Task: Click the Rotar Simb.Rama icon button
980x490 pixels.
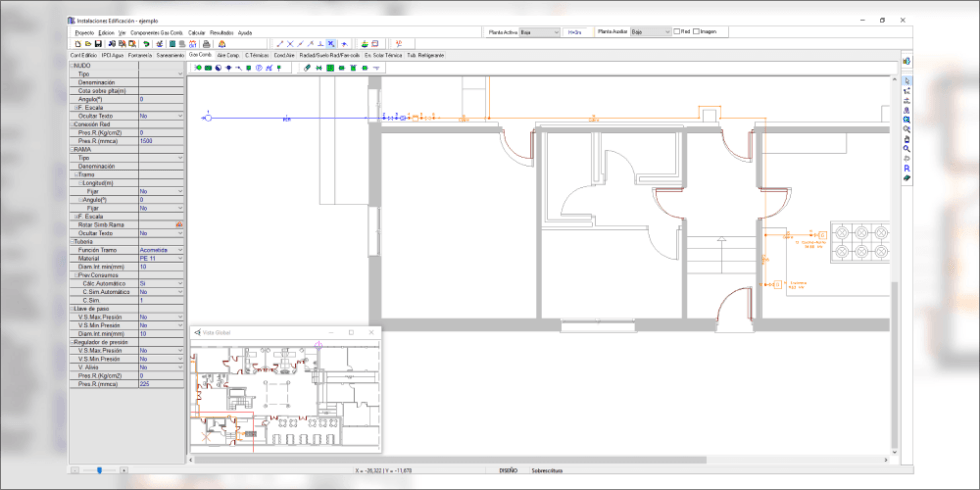Action: (179, 225)
